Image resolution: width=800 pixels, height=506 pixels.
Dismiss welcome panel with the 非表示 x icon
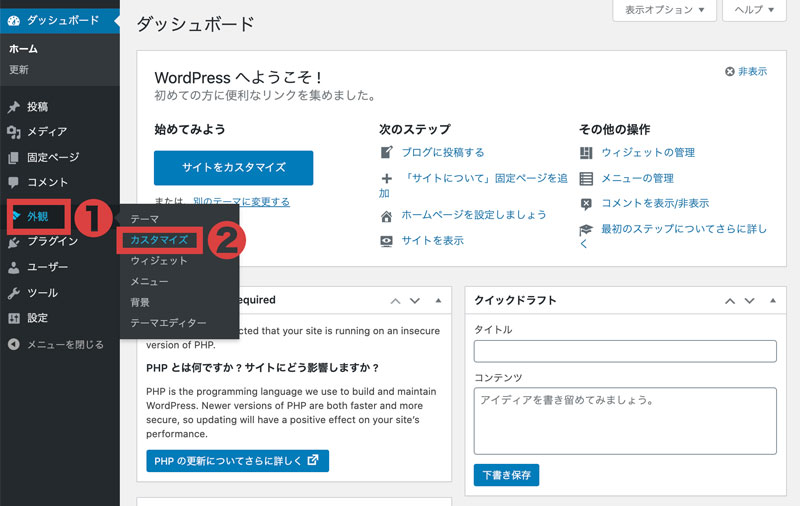click(730, 71)
